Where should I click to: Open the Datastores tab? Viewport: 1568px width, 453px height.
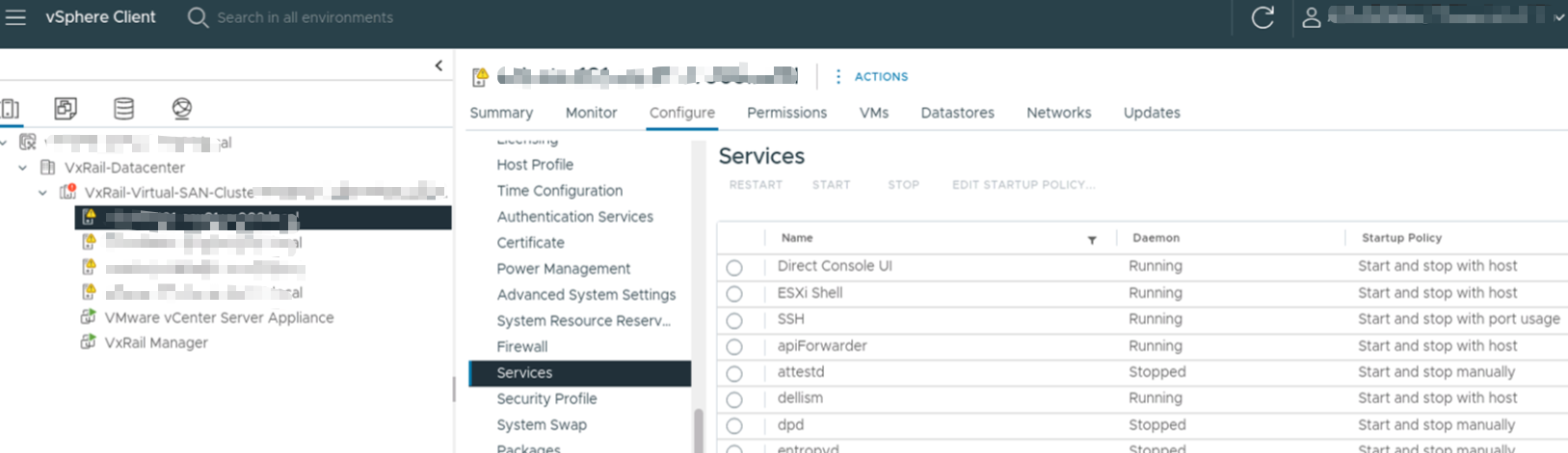tap(957, 113)
